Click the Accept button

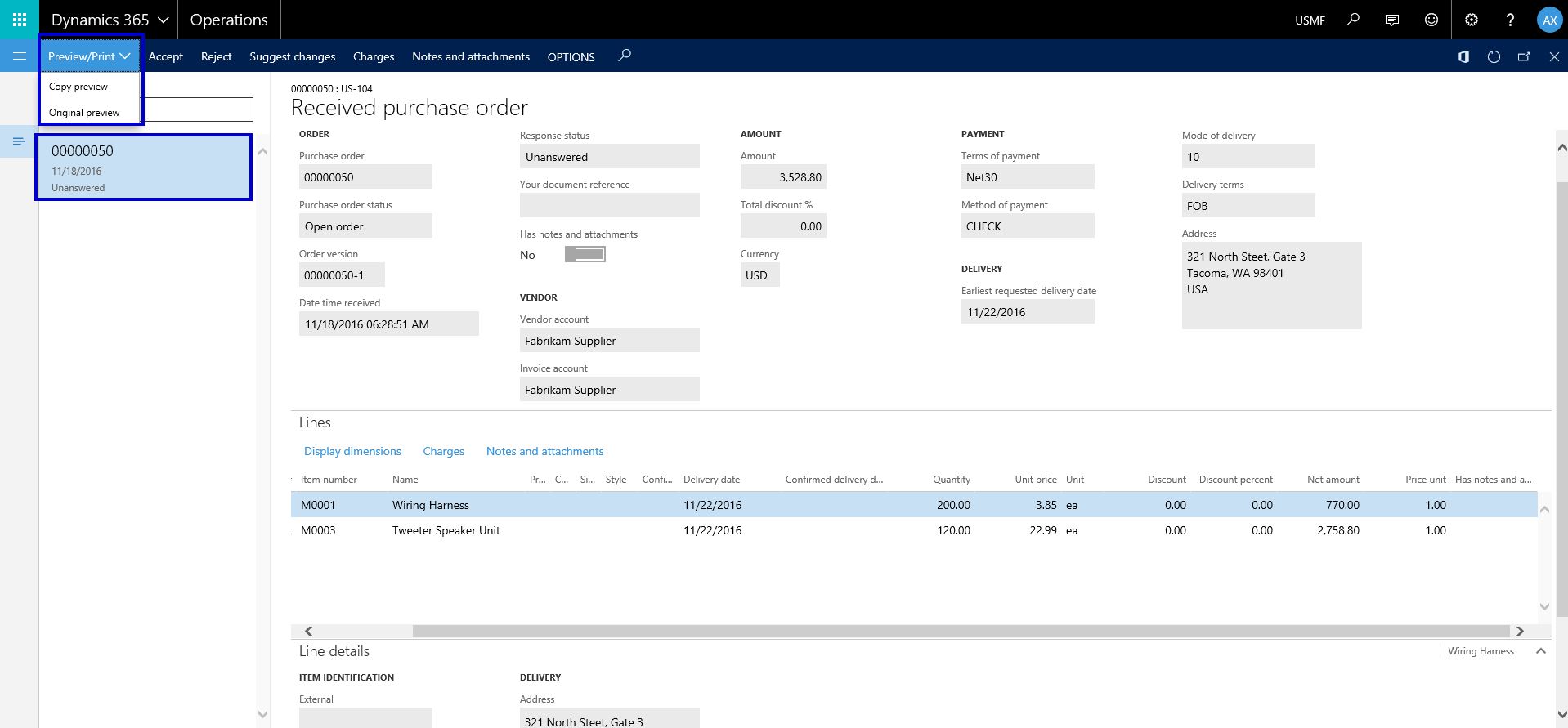(x=165, y=56)
